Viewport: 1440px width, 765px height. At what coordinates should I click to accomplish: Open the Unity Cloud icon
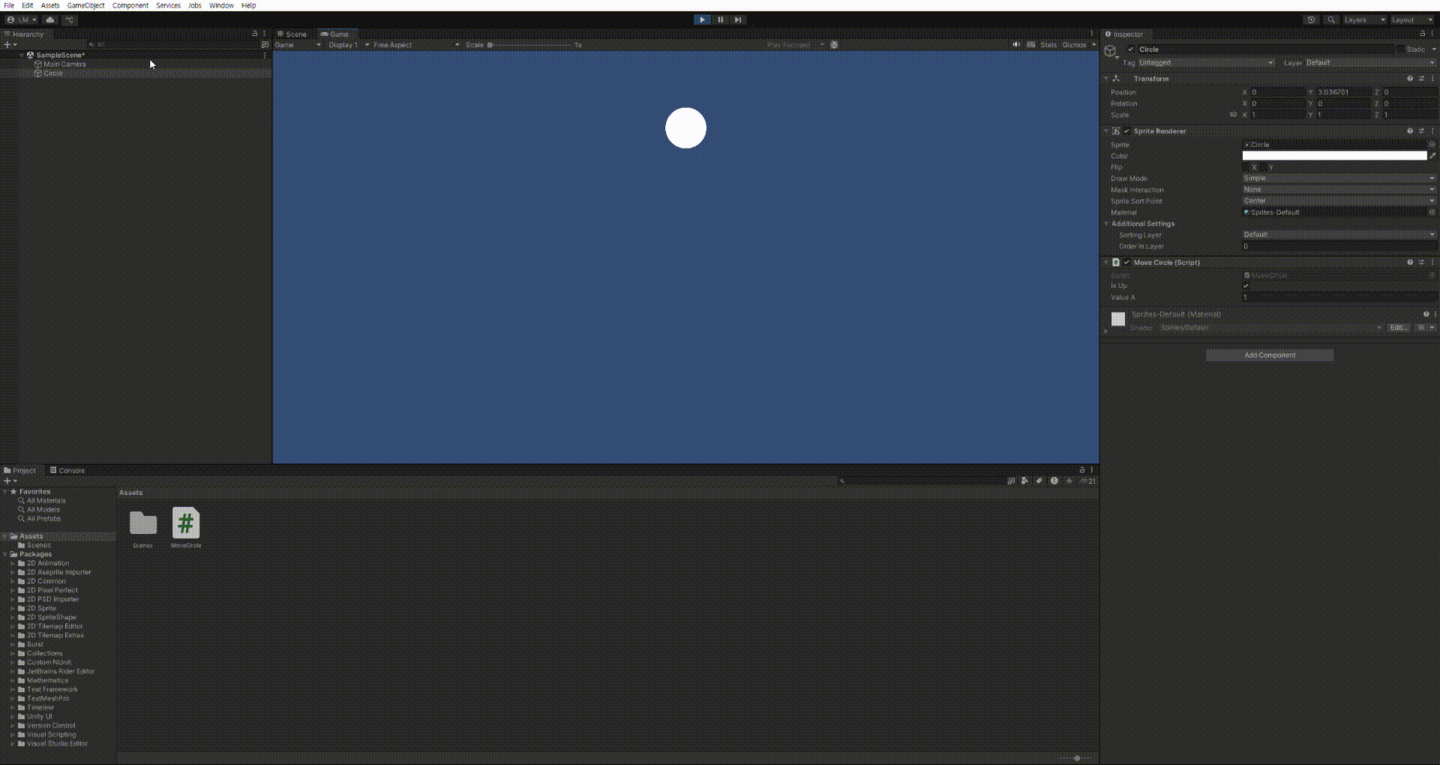[x=50, y=19]
